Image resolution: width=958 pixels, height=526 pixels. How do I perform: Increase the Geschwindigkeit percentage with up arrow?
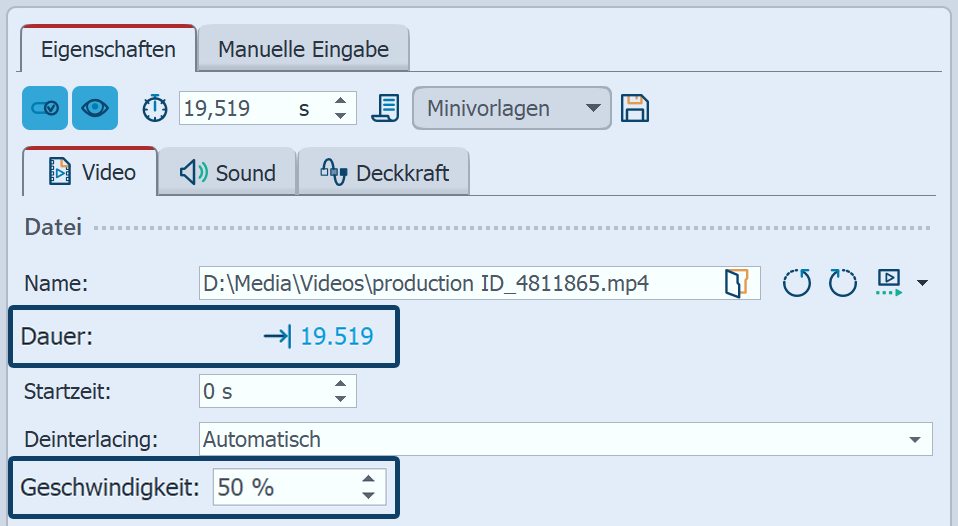pos(369,481)
